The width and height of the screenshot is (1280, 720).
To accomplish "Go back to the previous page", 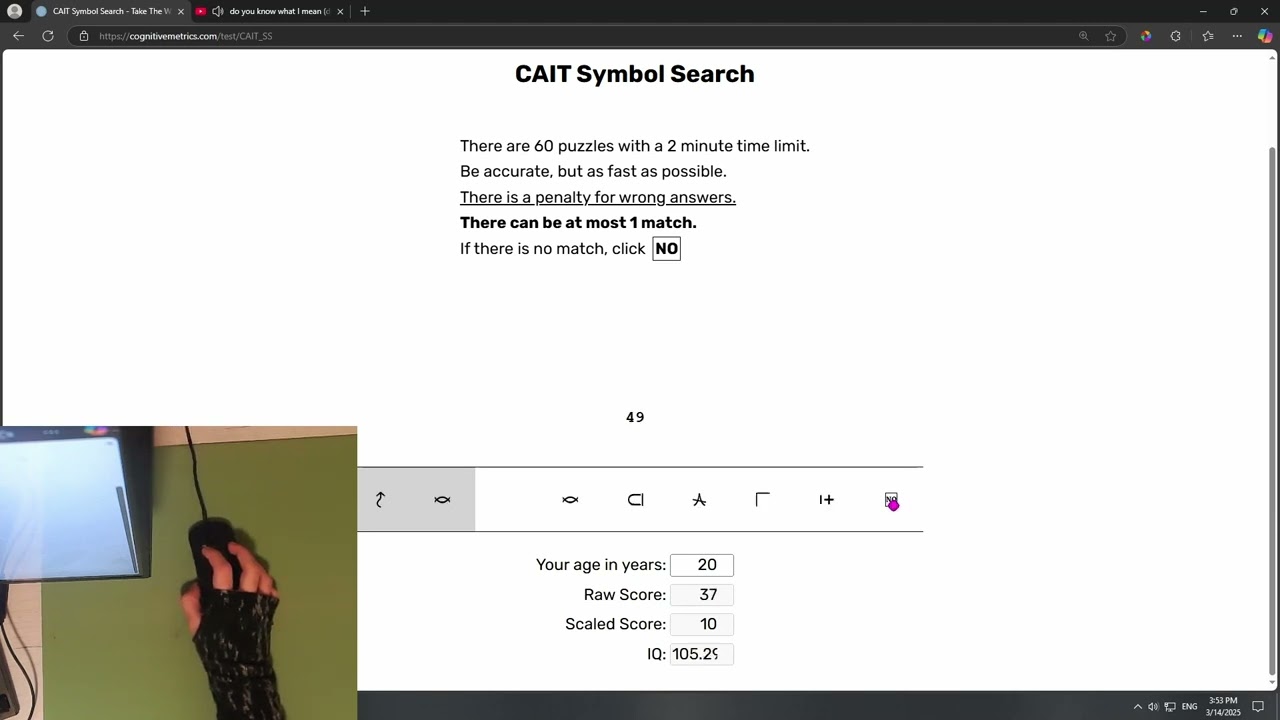I will pyautogui.click(x=18, y=36).
